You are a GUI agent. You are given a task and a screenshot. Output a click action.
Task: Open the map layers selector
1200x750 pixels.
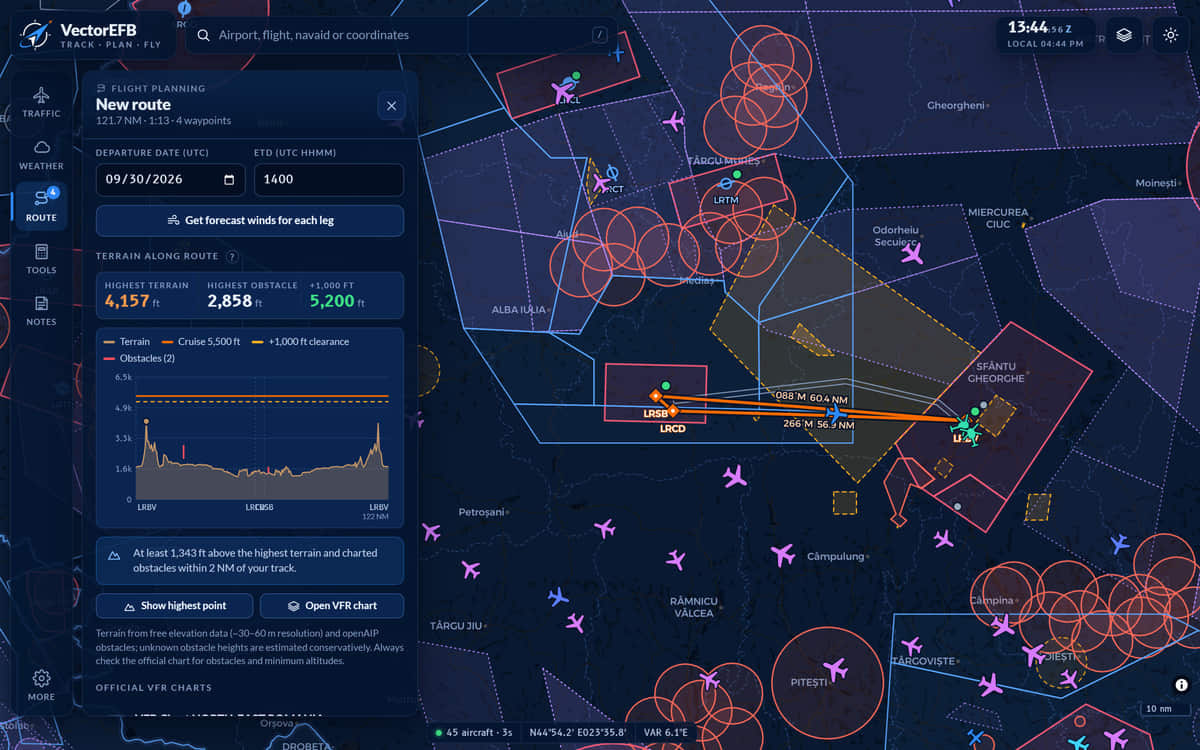1124,35
